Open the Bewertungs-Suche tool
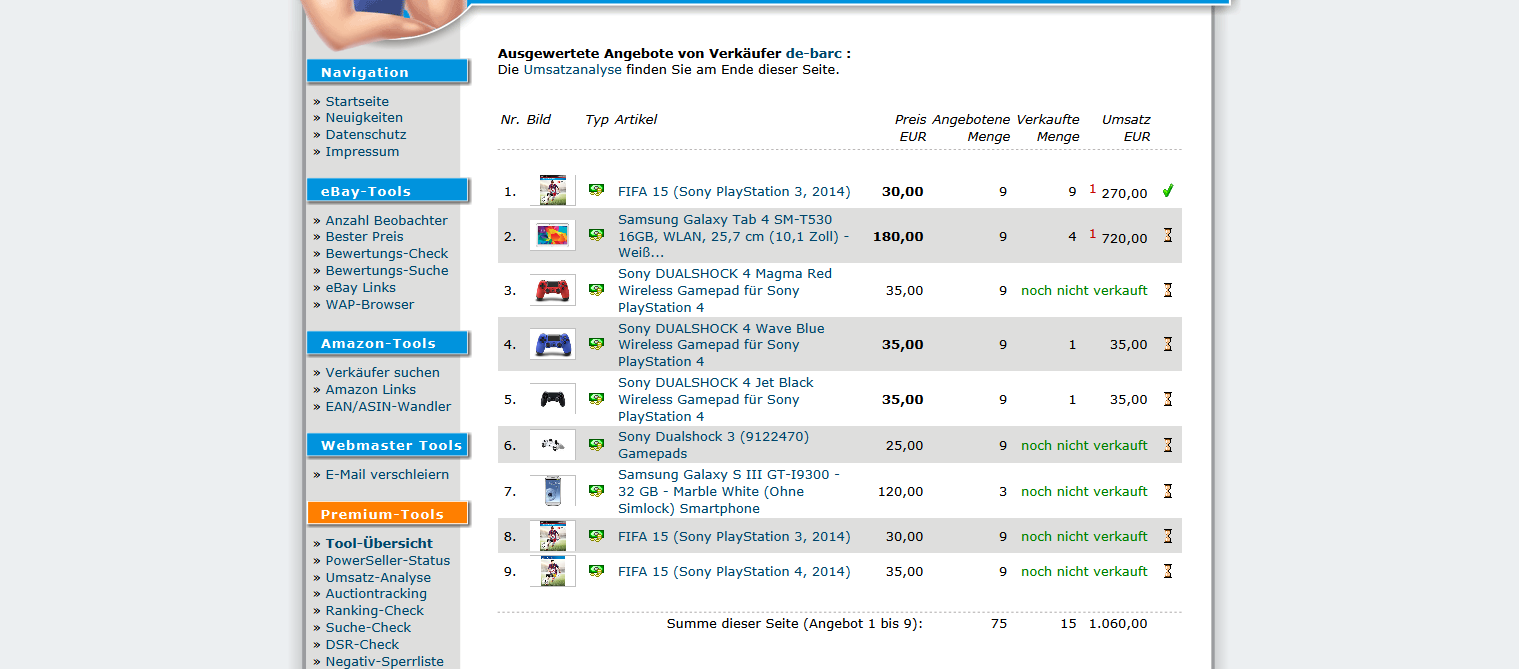The height and width of the screenshot is (669, 1519). pos(387,270)
